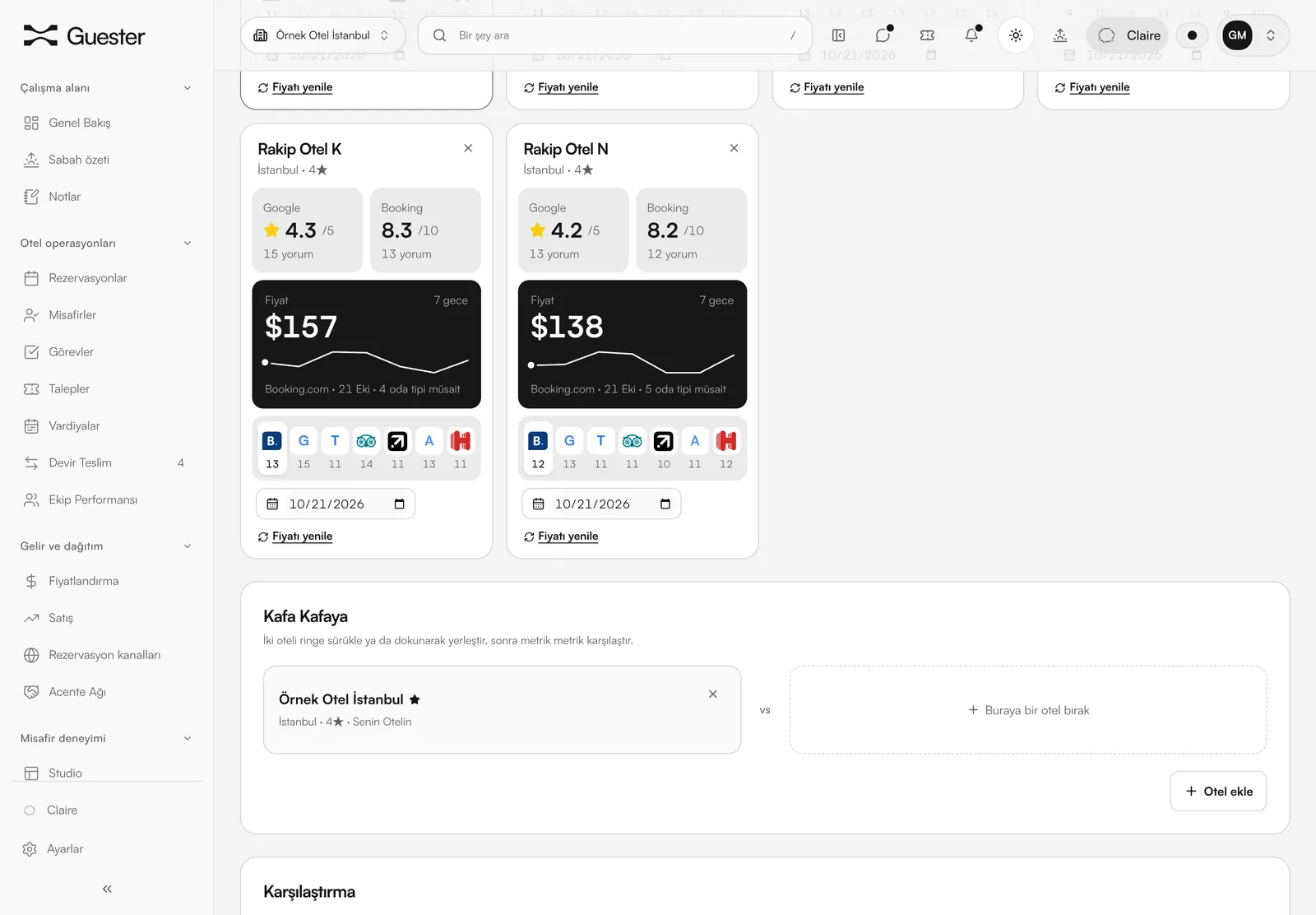Close the Rakip Otel K card
Viewport: 1316px width, 915px height.
click(x=468, y=148)
